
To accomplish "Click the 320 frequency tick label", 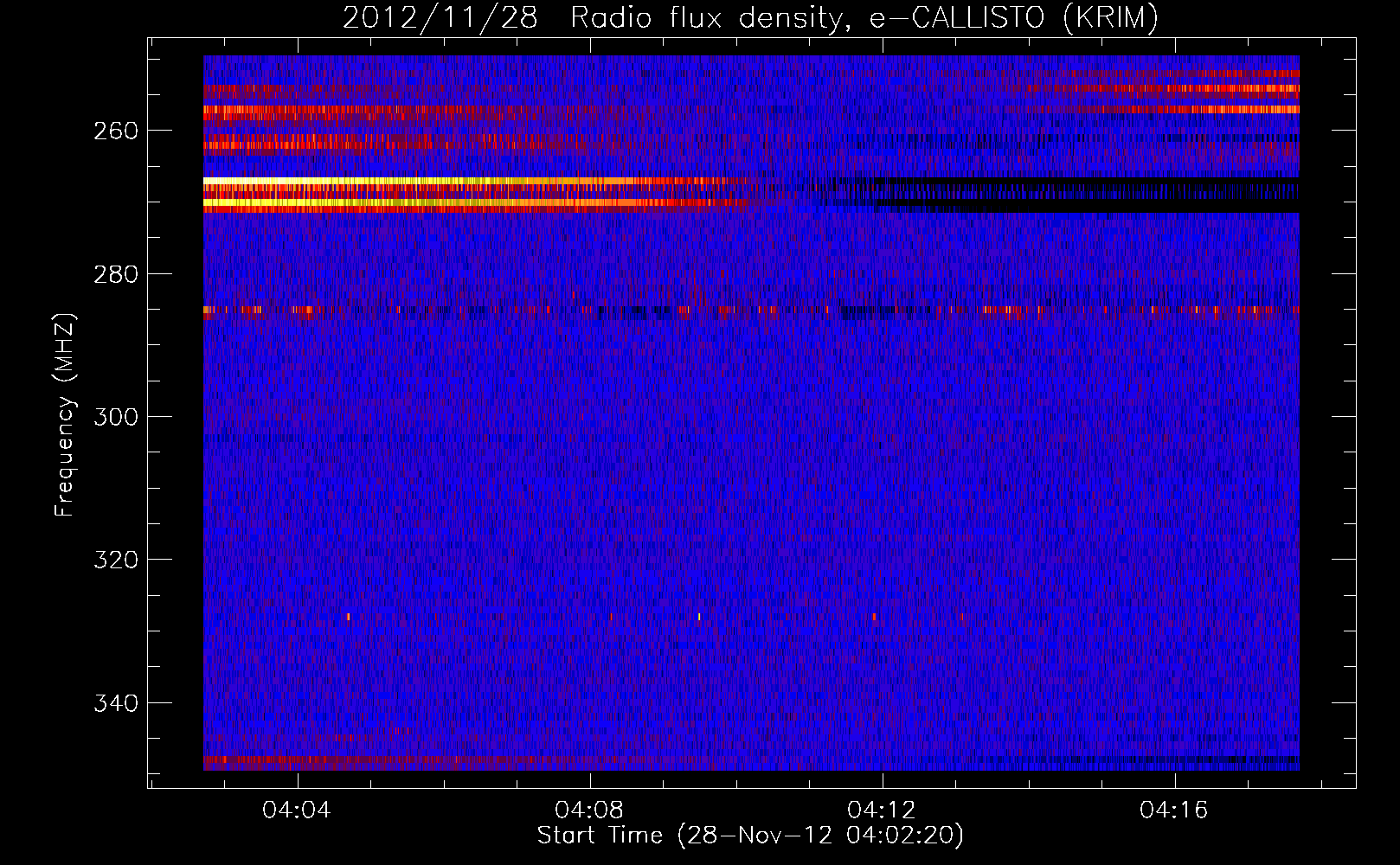I will 116,560.
